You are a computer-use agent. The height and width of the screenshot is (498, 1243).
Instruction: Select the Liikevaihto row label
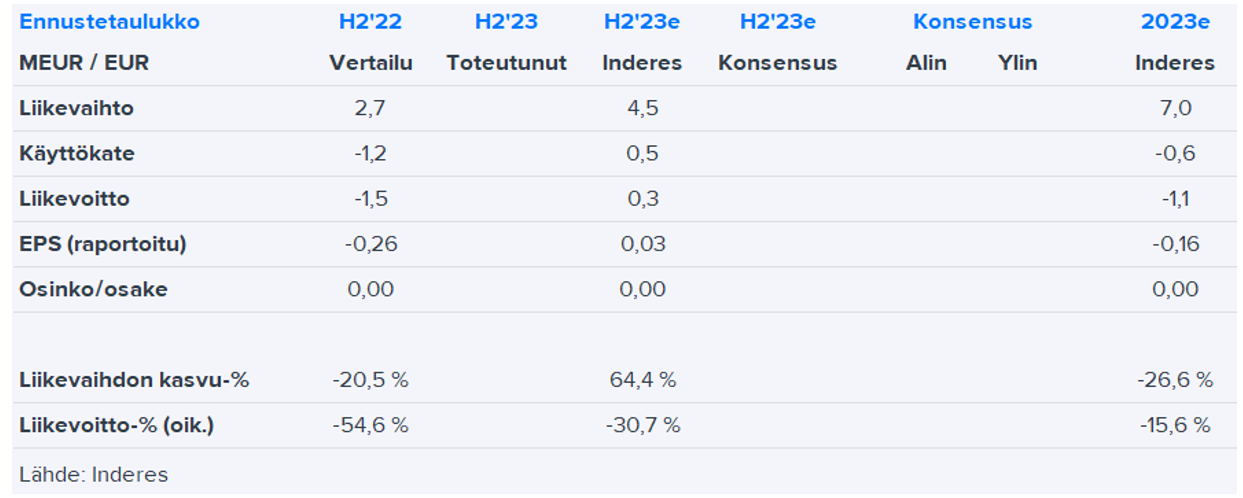(x=76, y=108)
